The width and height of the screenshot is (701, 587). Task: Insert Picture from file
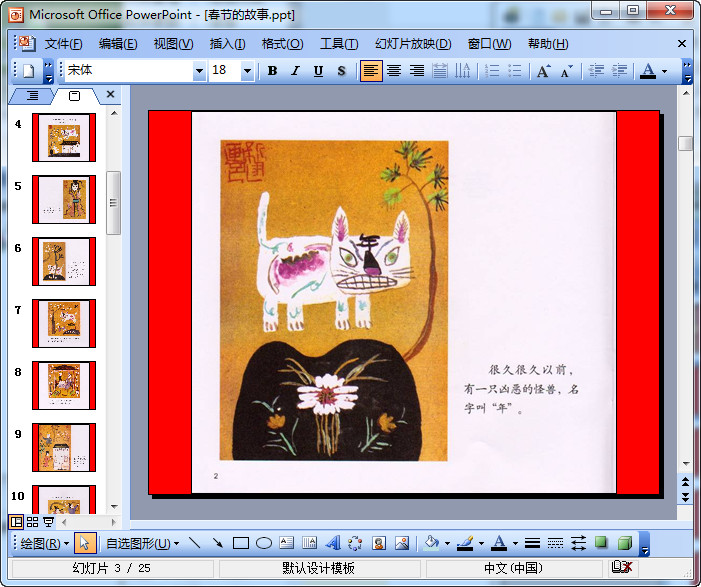402,544
